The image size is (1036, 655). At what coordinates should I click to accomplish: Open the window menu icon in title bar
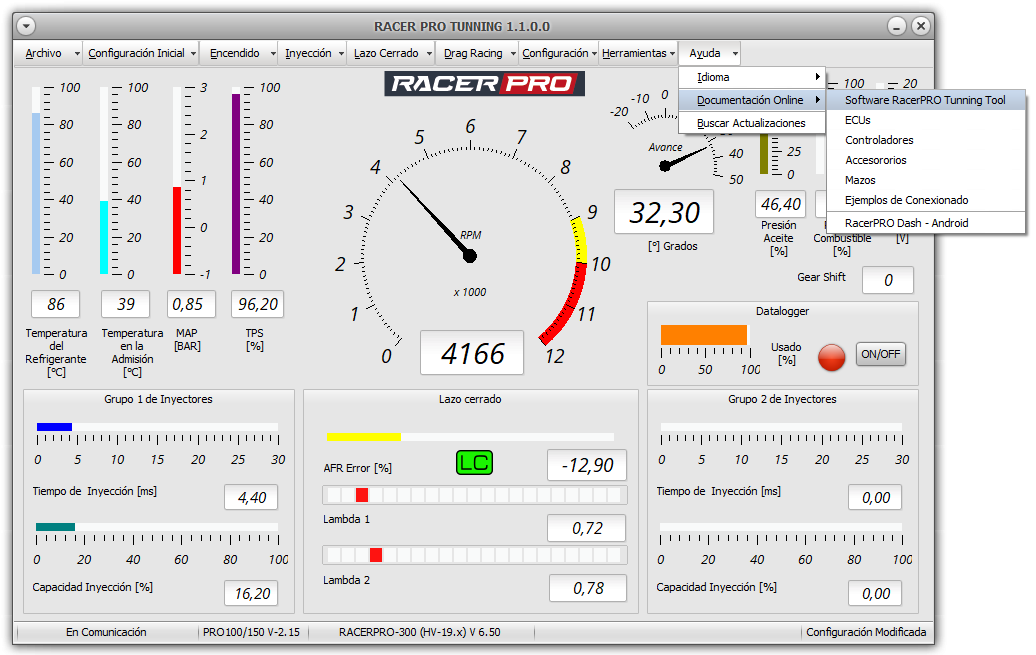click(x=26, y=26)
